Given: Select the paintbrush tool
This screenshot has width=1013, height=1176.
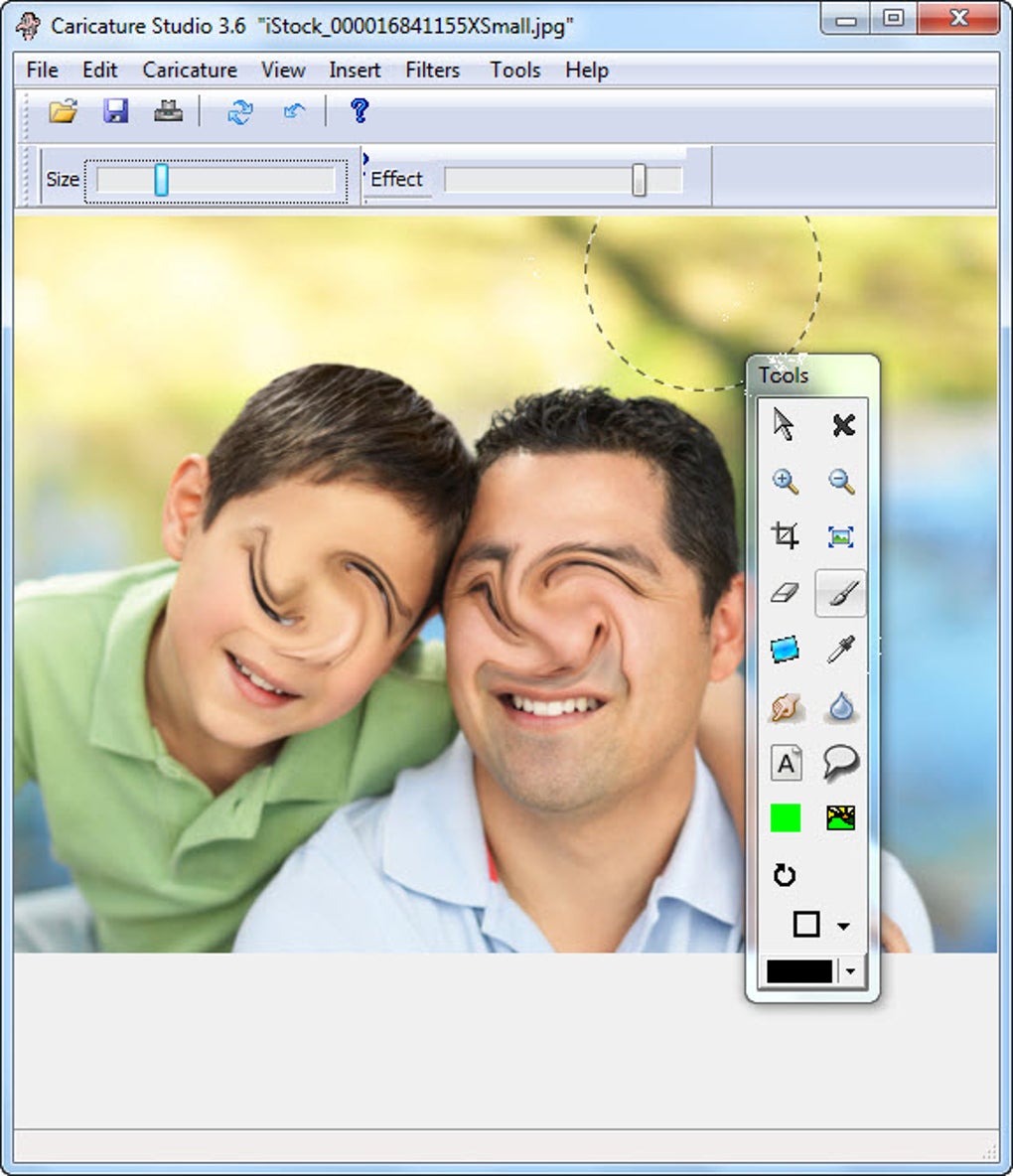Looking at the screenshot, I should (840, 593).
